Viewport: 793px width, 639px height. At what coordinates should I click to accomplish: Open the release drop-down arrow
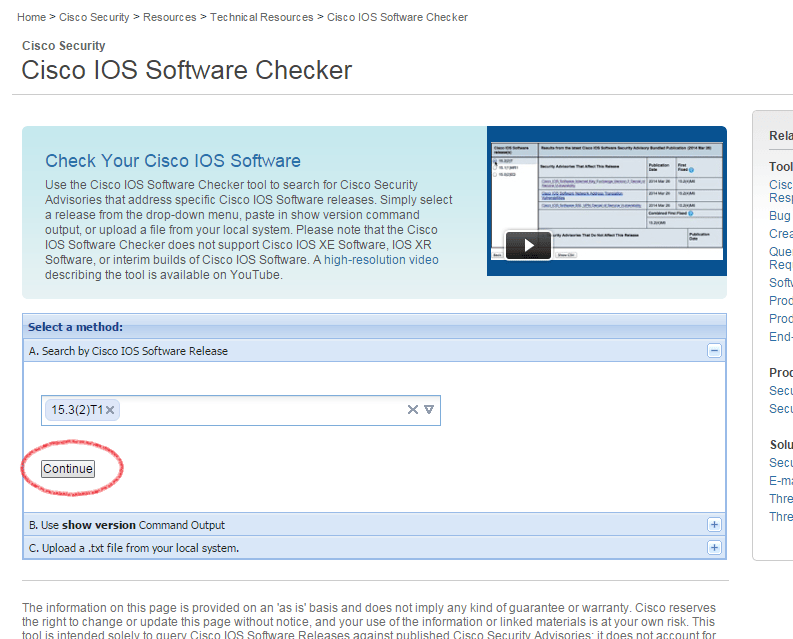point(429,410)
